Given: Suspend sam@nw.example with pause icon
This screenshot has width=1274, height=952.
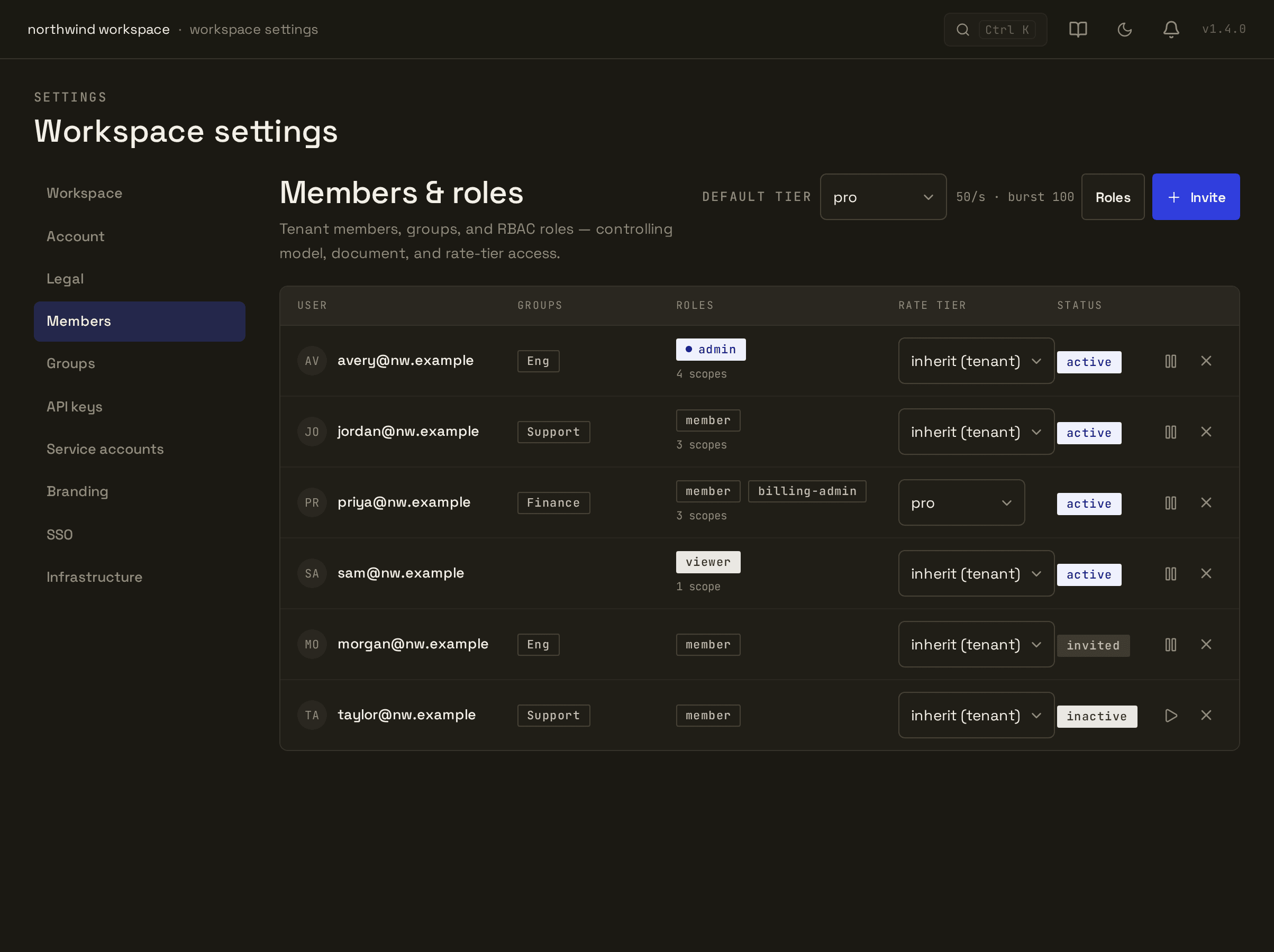Looking at the screenshot, I should tap(1170, 574).
